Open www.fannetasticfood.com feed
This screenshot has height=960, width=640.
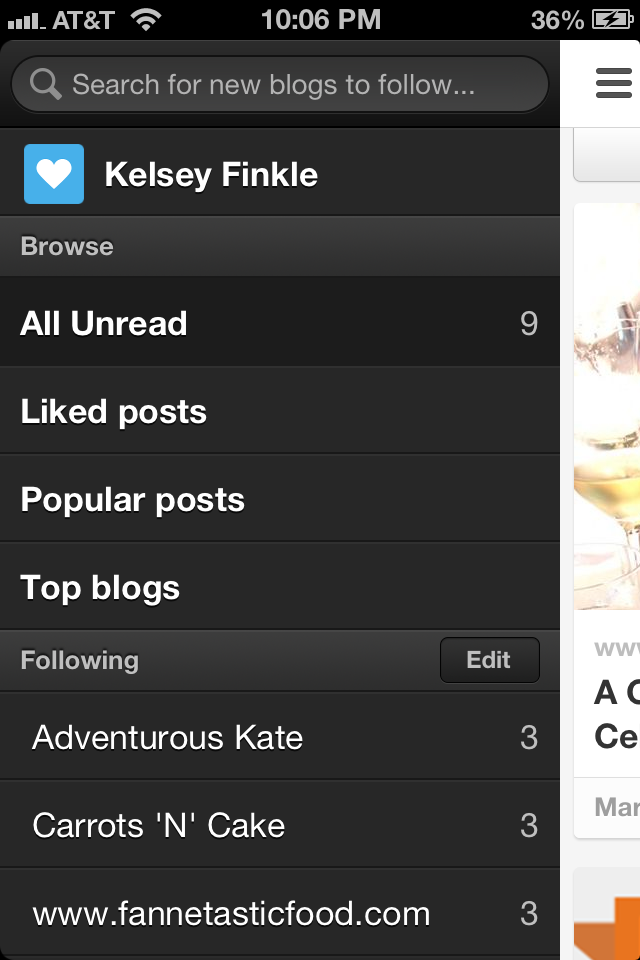pos(231,914)
